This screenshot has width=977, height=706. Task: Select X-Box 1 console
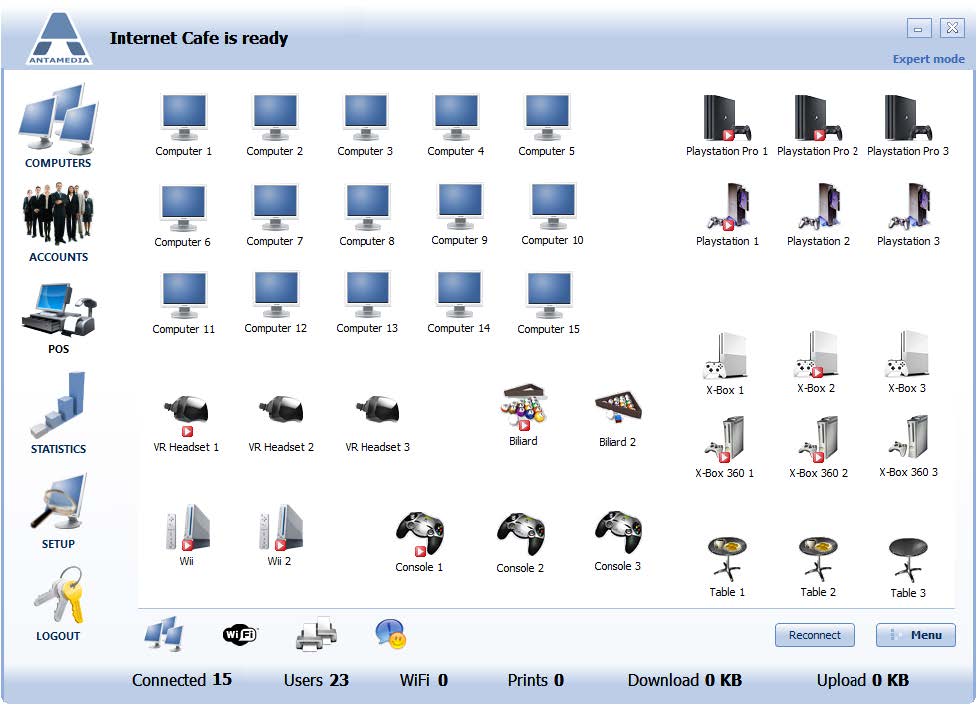click(725, 363)
